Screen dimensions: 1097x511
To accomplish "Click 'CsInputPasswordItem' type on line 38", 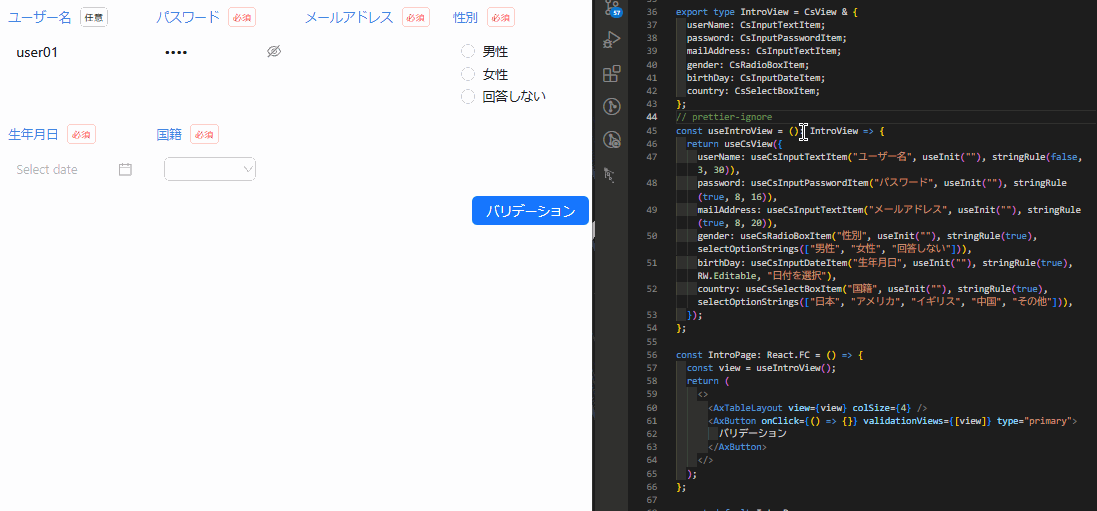I will pyautogui.click(x=791, y=38).
